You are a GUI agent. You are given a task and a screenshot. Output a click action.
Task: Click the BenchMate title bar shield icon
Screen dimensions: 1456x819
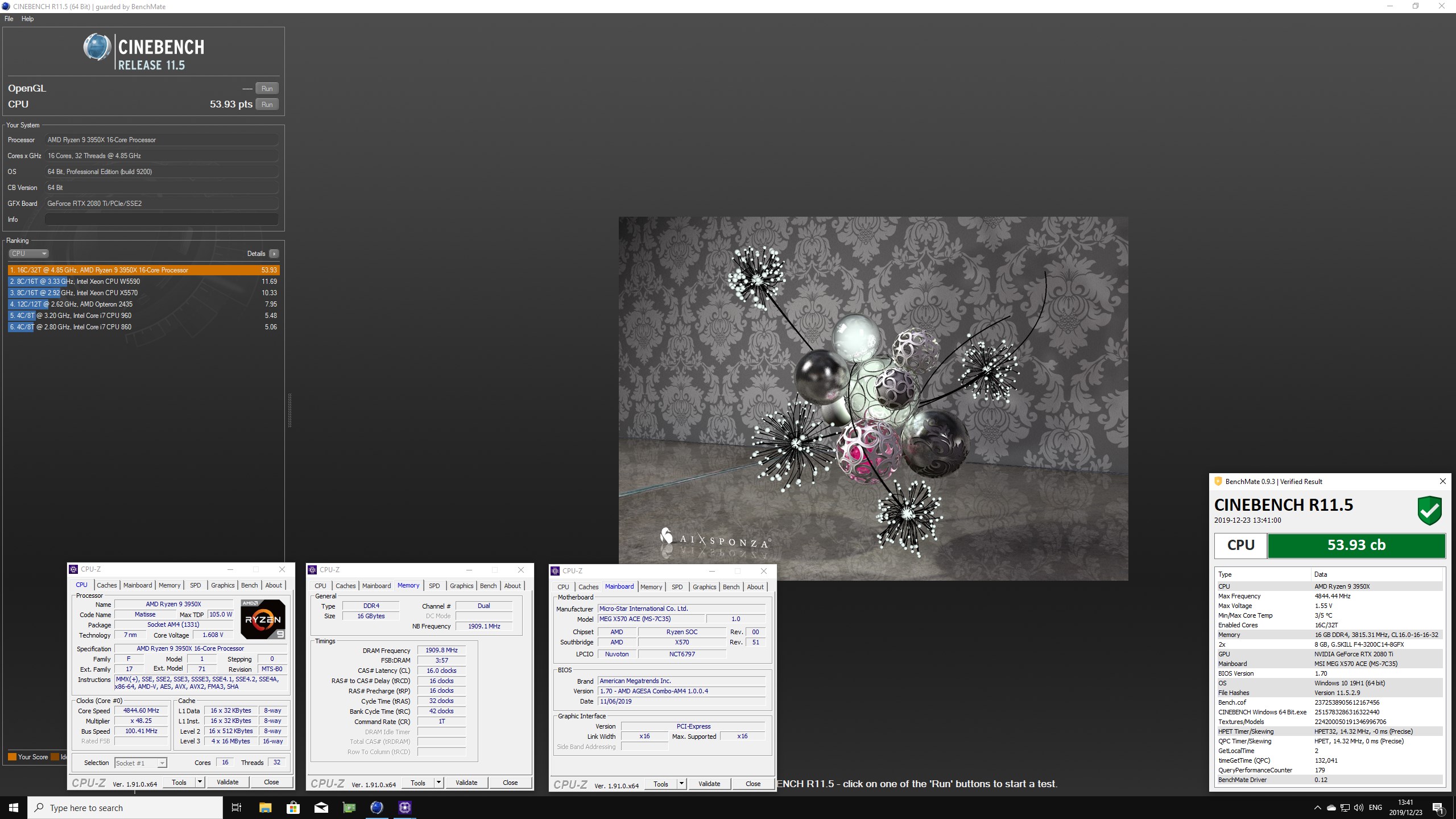pyautogui.click(x=1218, y=481)
